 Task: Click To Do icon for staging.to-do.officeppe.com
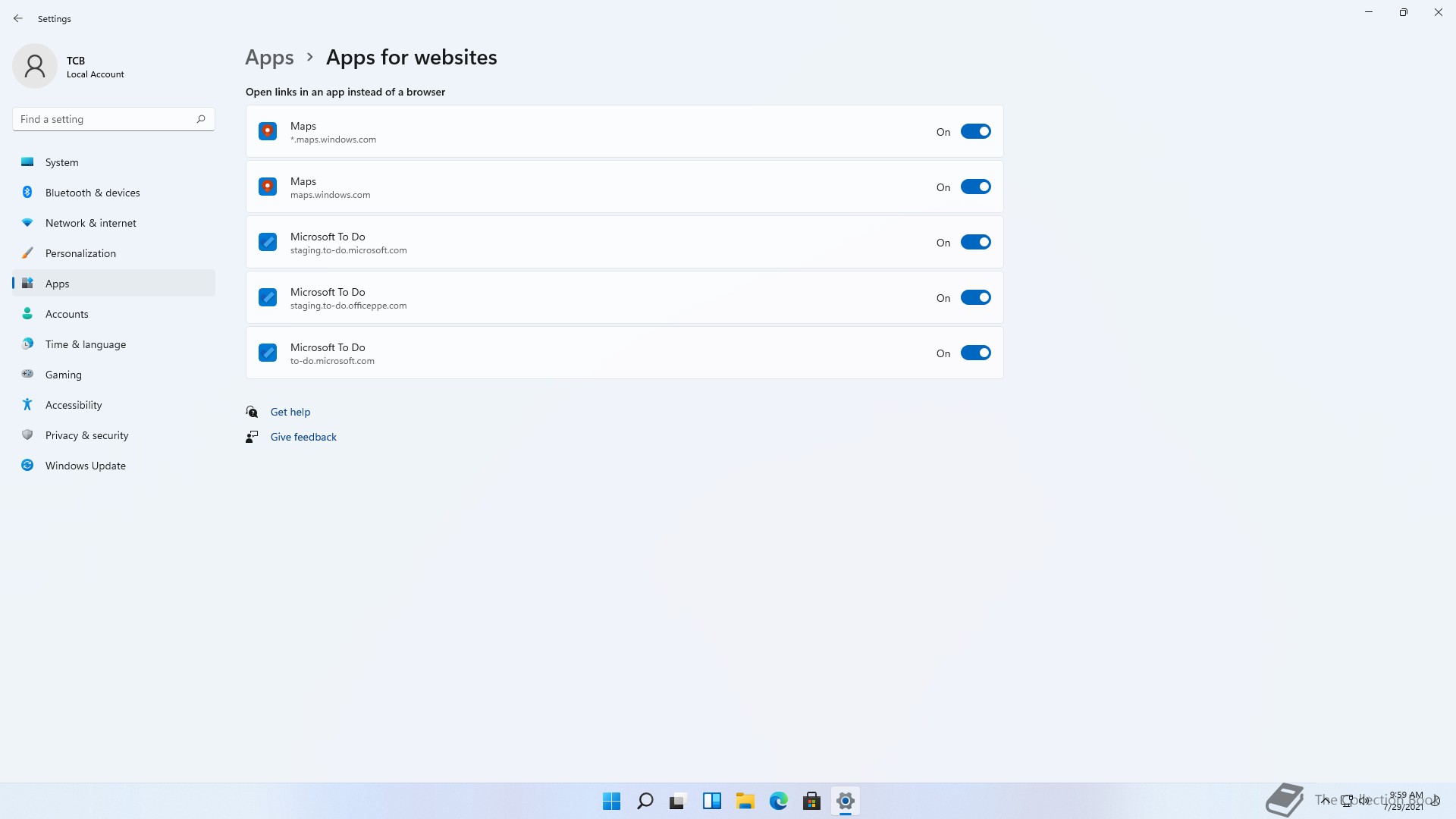coord(268,297)
